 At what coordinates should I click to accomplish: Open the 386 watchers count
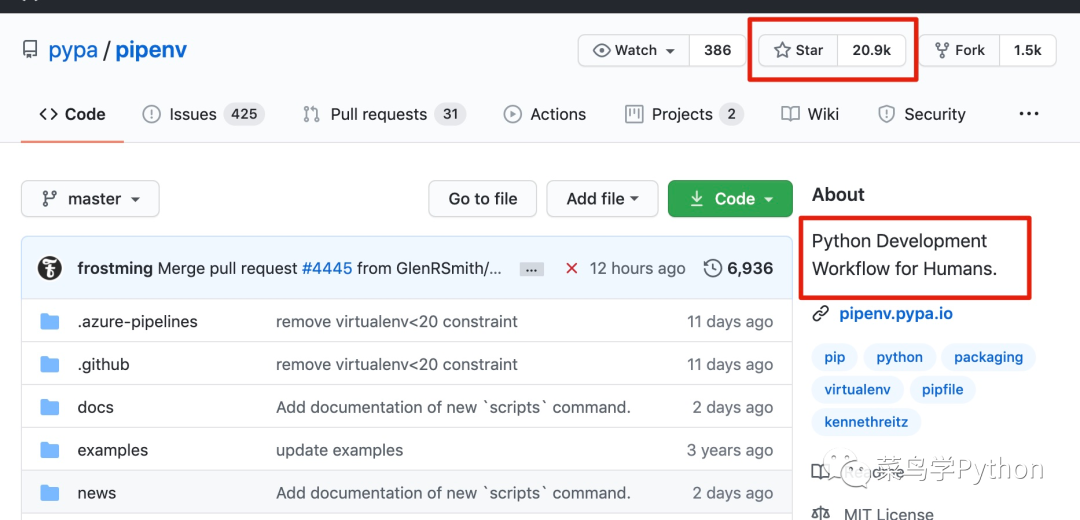[x=718, y=50]
